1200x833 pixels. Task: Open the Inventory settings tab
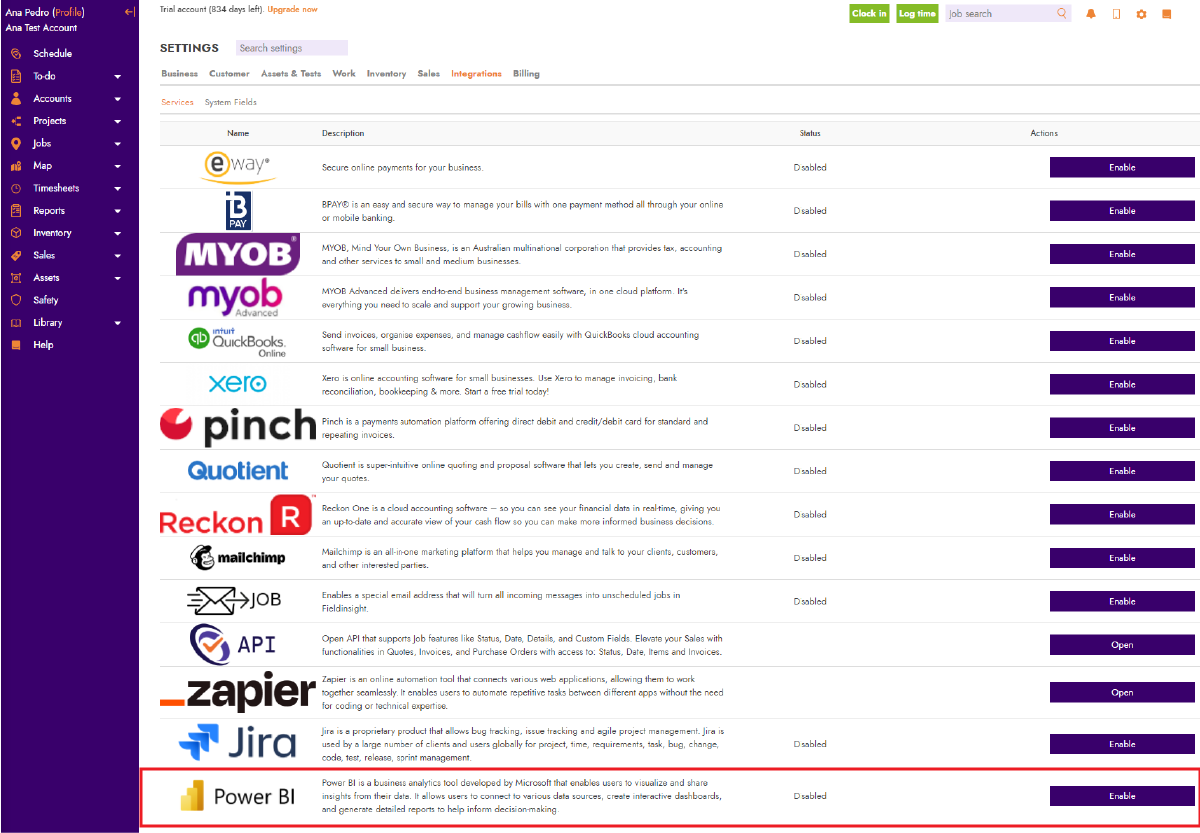pyautogui.click(x=386, y=74)
